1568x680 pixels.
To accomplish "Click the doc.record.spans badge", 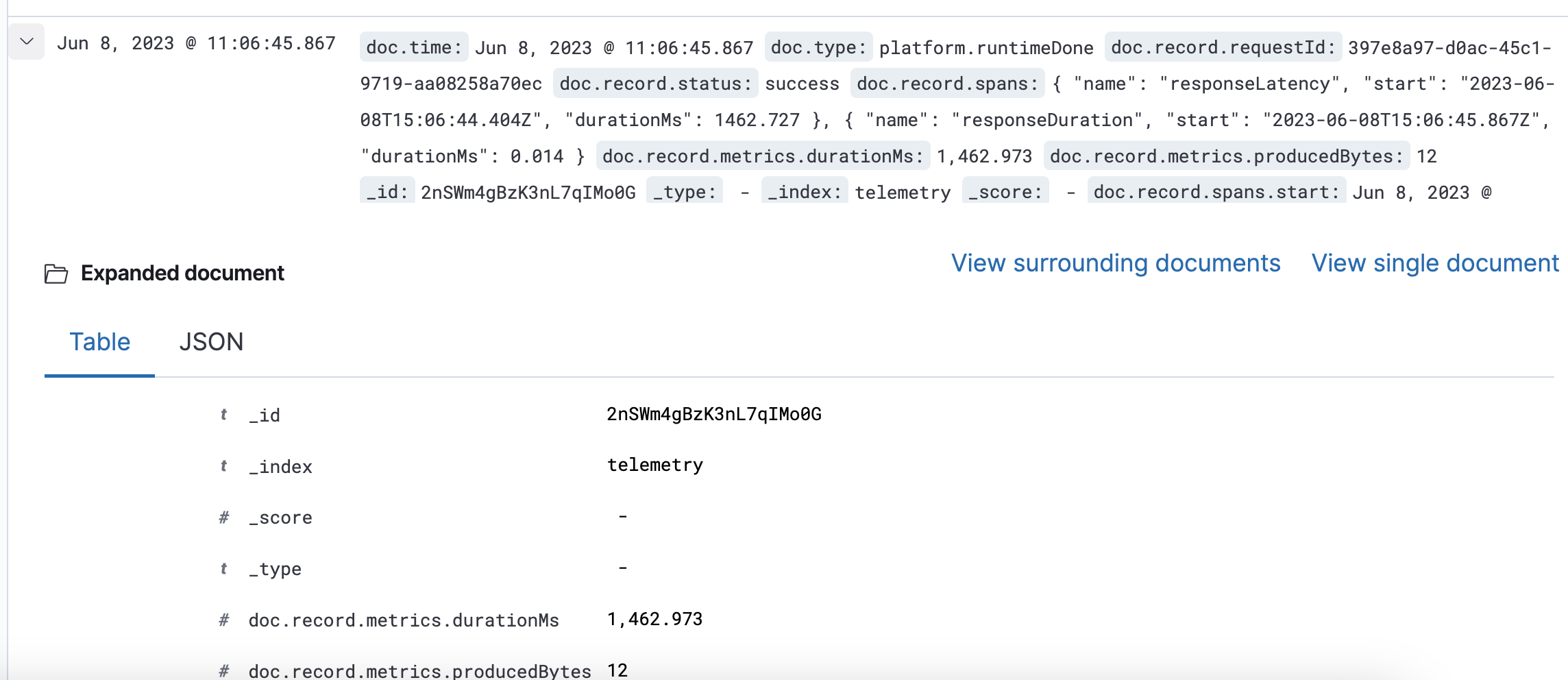I will pyautogui.click(x=946, y=84).
